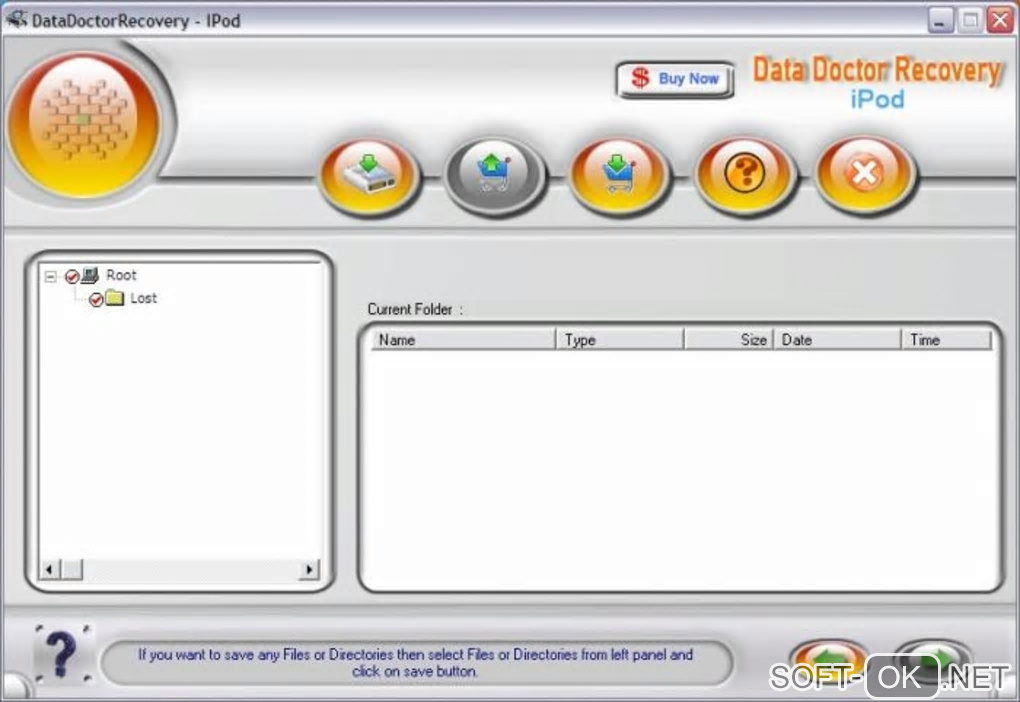Click the Buy Now button

point(675,79)
